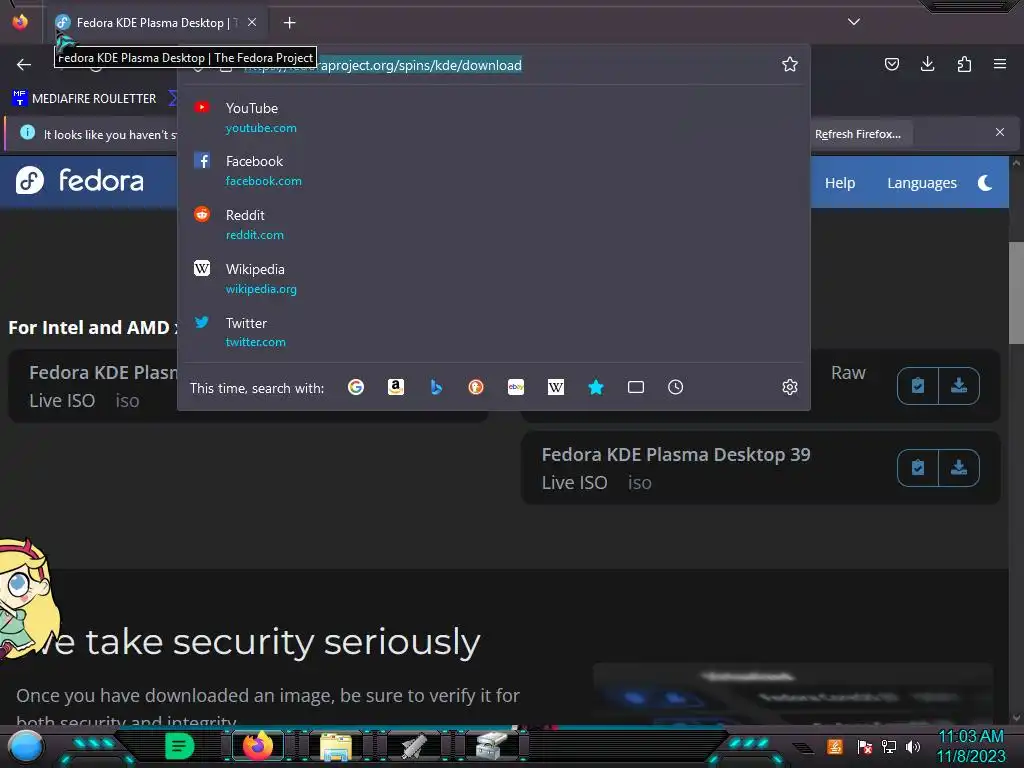Bookmark this page with star icon
The height and width of the screenshot is (768, 1024).
pyautogui.click(x=790, y=65)
